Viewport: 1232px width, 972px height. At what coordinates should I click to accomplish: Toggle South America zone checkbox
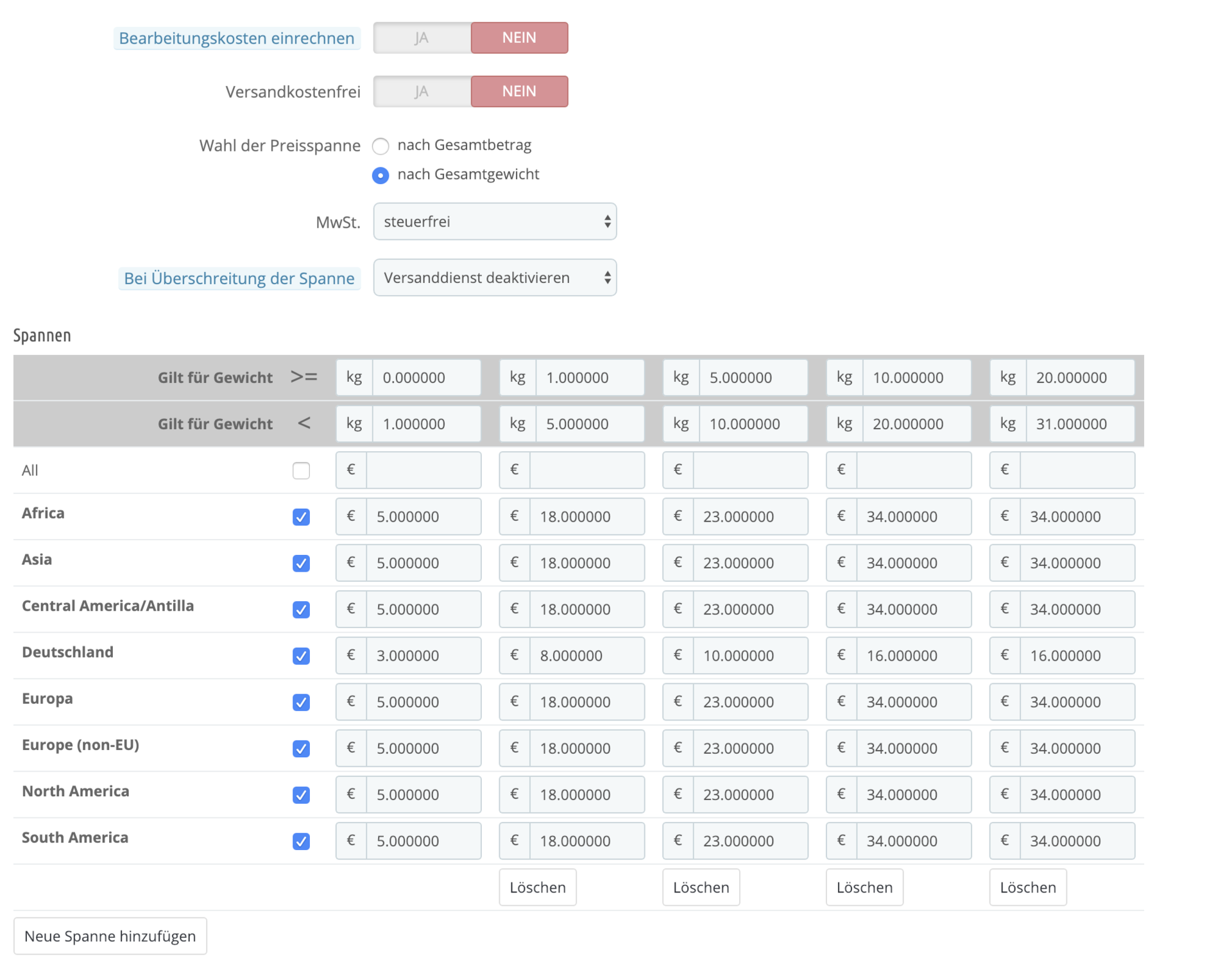point(301,841)
